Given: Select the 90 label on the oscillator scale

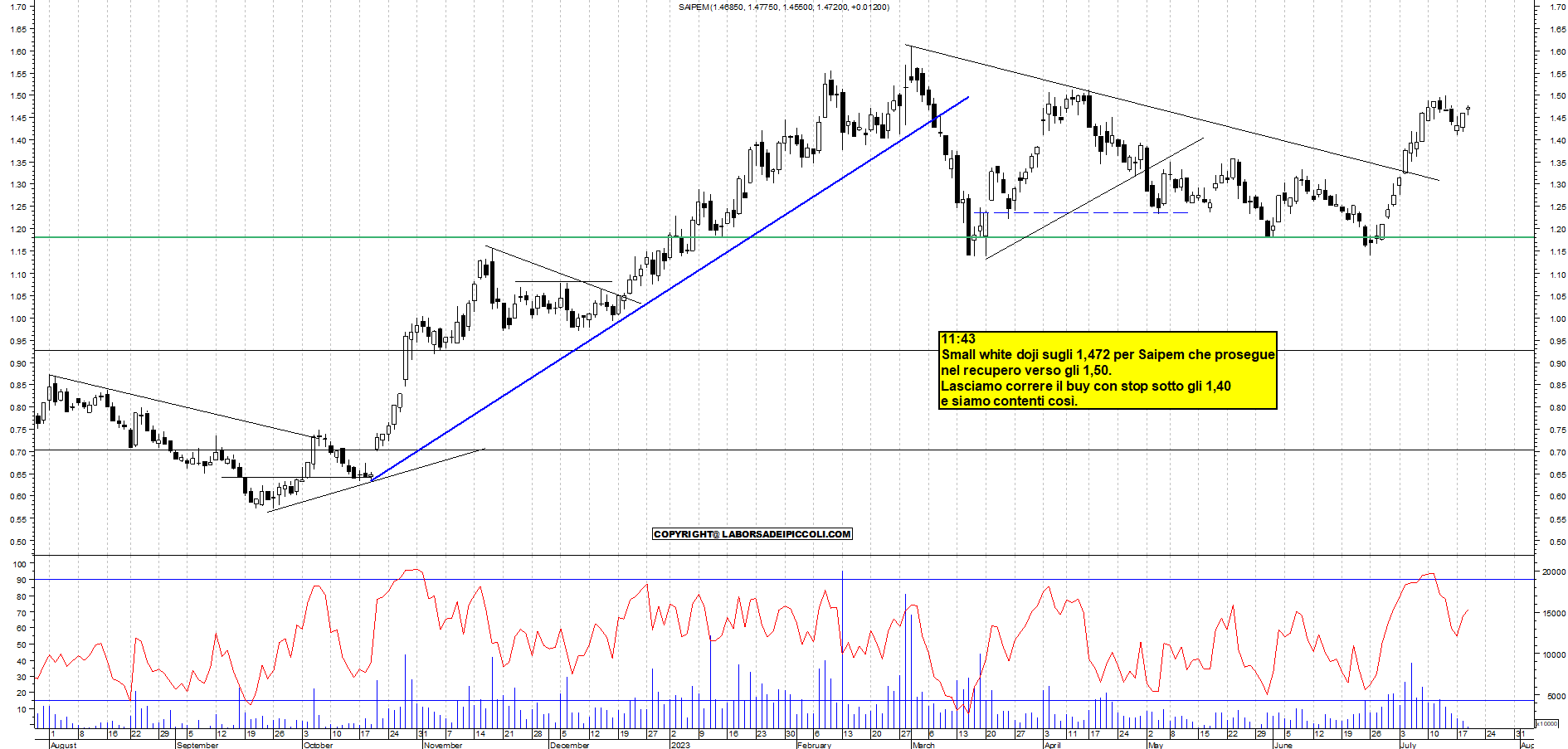Looking at the screenshot, I should pos(22,580).
